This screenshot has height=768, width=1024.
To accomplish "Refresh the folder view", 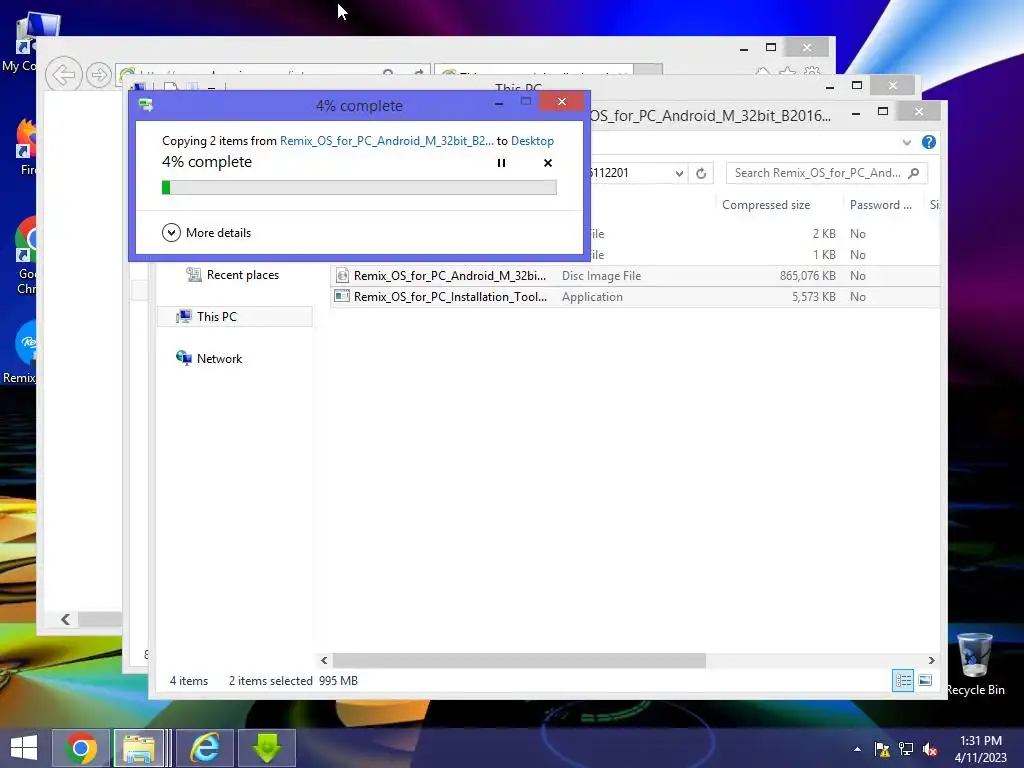I will point(701,173).
